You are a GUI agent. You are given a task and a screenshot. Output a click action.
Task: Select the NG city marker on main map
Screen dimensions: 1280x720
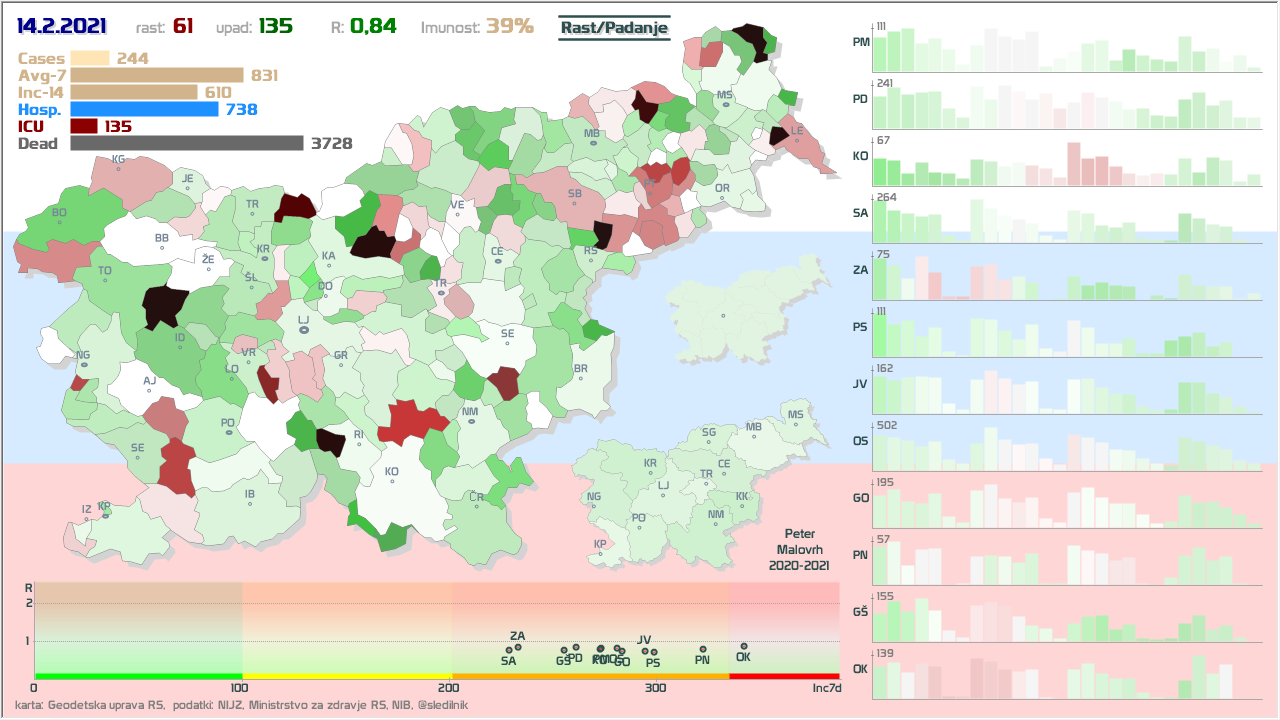click(x=83, y=364)
